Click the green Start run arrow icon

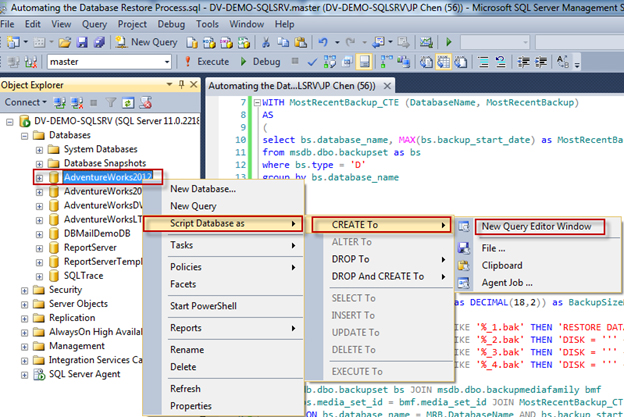click(449, 42)
